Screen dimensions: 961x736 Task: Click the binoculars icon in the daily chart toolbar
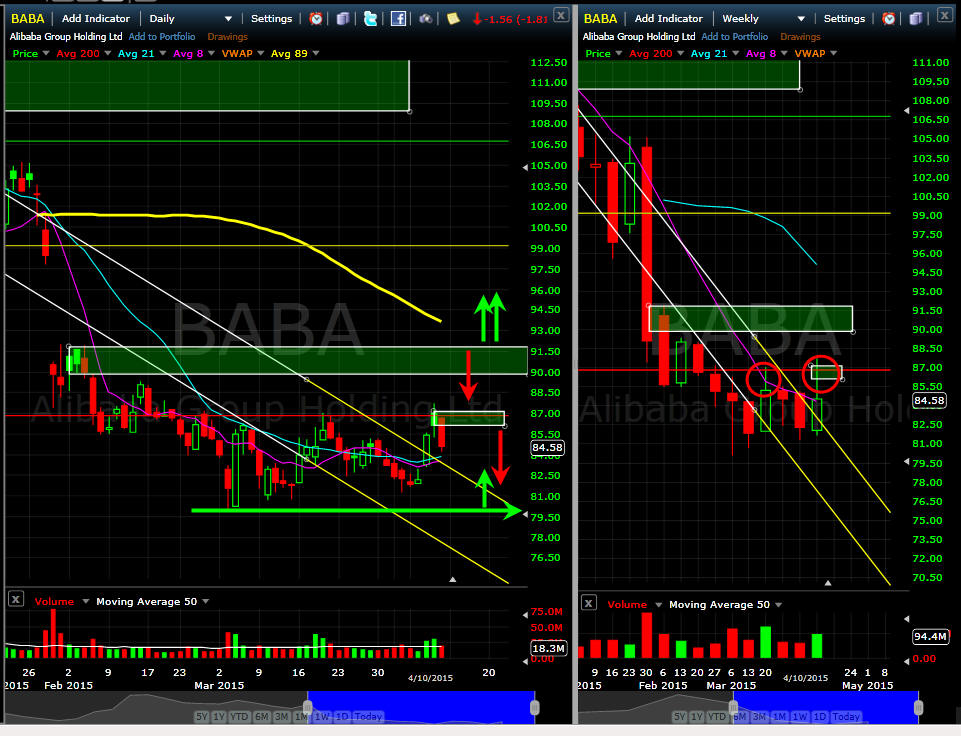(426, 18)
